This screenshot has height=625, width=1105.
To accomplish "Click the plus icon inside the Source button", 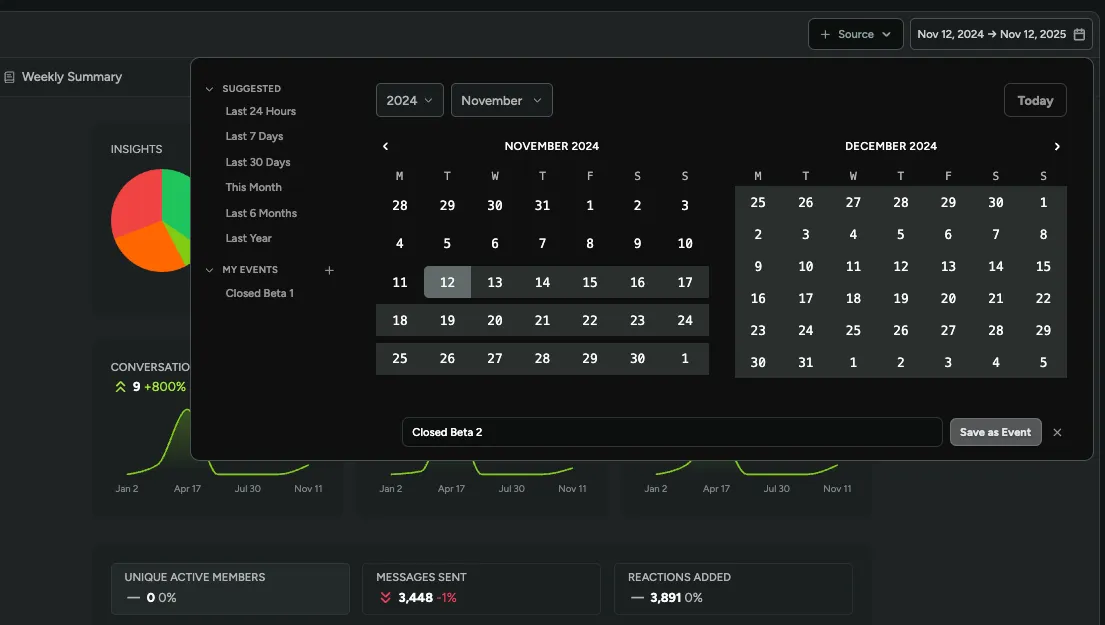I will pos(824,33).
